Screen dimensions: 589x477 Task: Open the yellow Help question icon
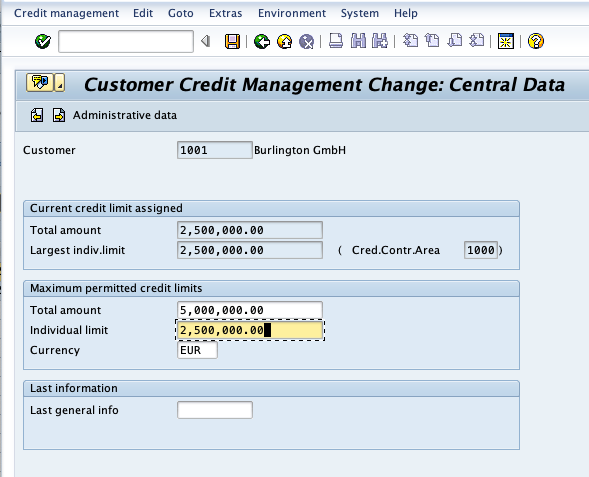click(x=536, y=41)
